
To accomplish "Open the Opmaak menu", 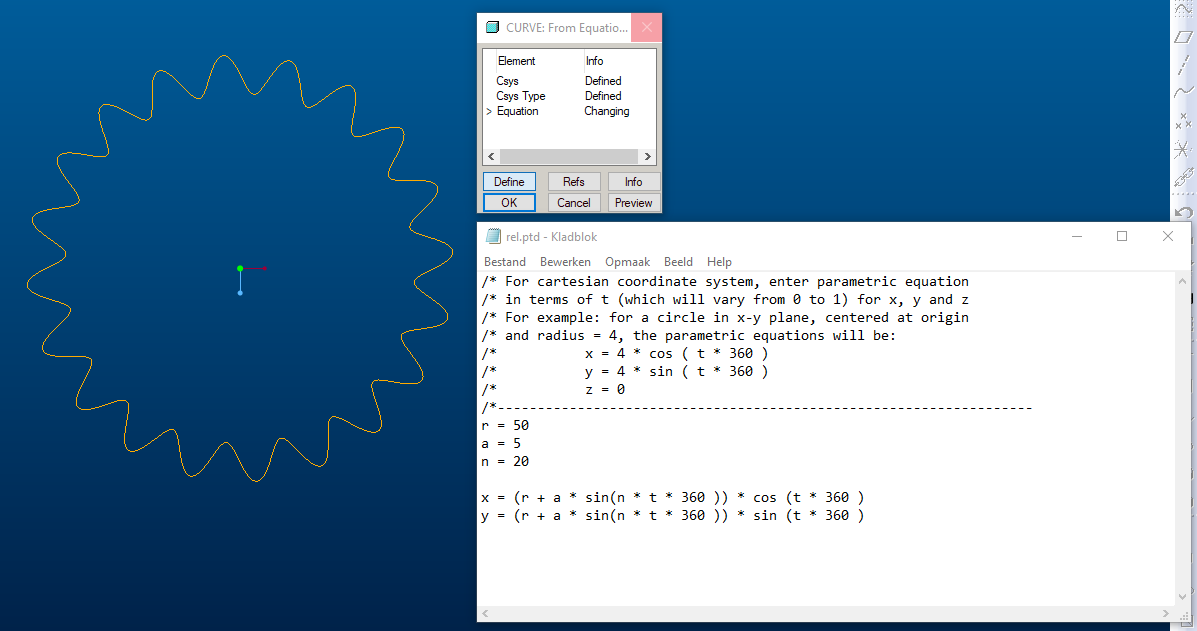I will coord(628,262).
